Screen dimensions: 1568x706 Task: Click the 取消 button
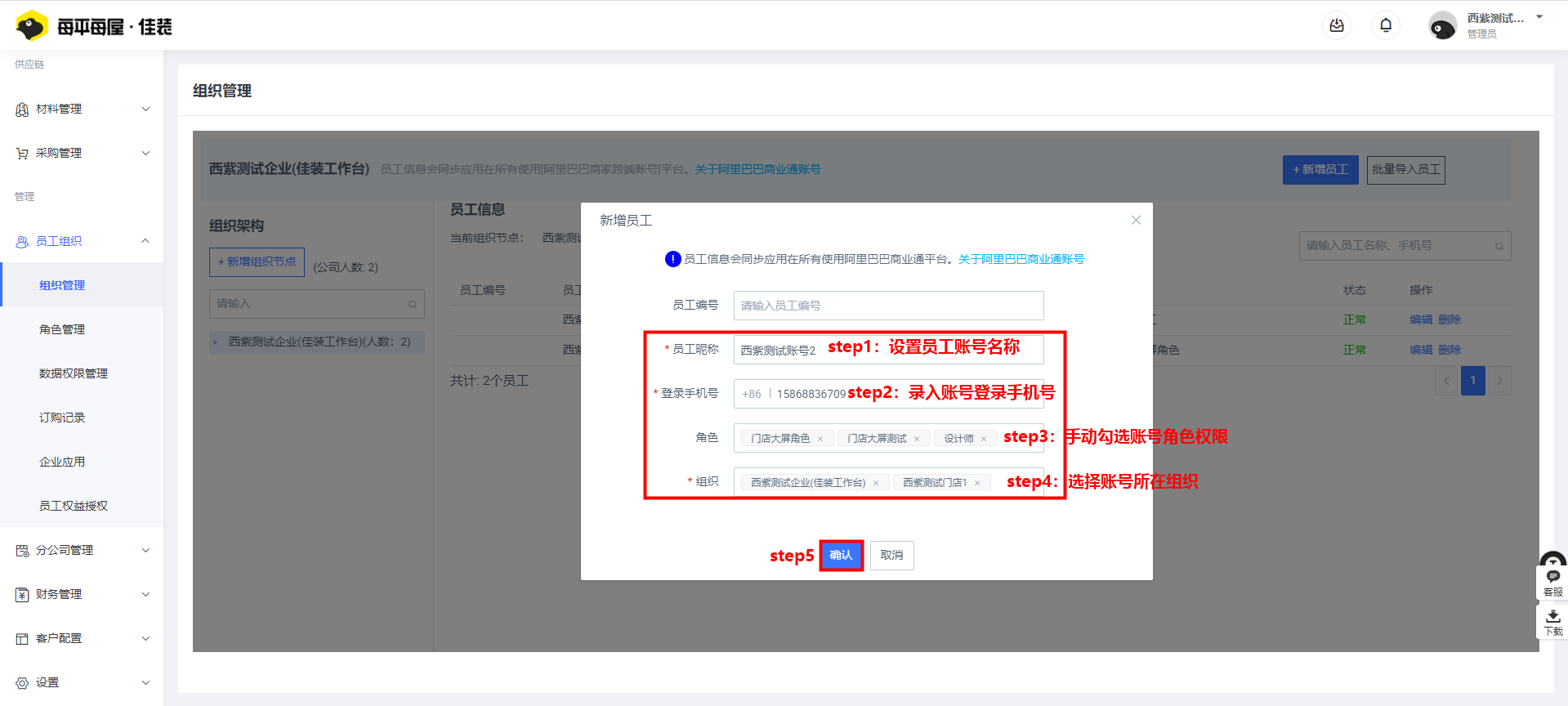pyautogui.click(x=891, y=556)
